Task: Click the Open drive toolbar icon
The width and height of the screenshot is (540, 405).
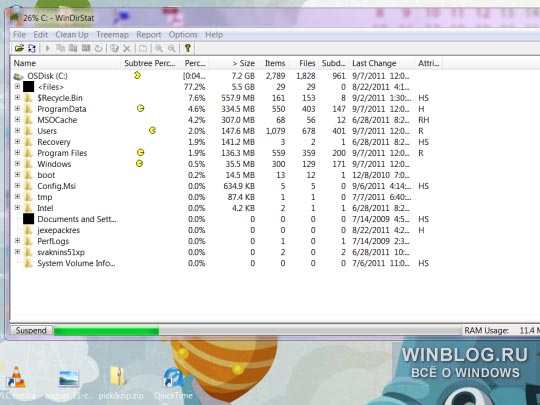Action: [x=19, y=48]
